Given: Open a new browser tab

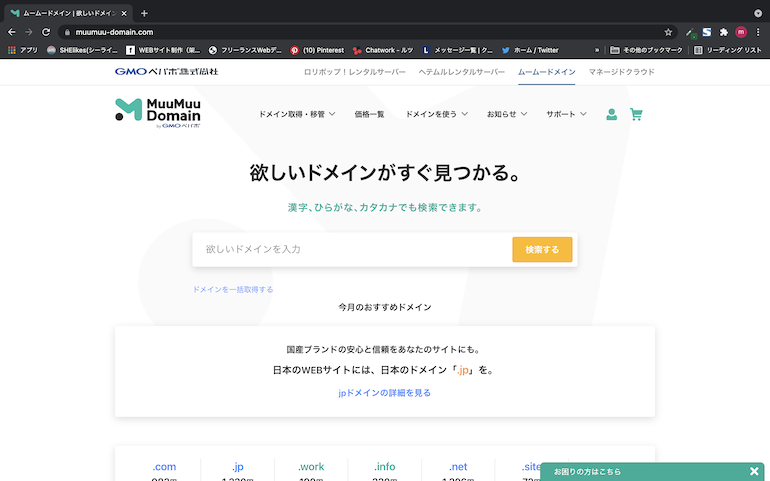Looking at the screenshot, I should click(x=144, y=13).
